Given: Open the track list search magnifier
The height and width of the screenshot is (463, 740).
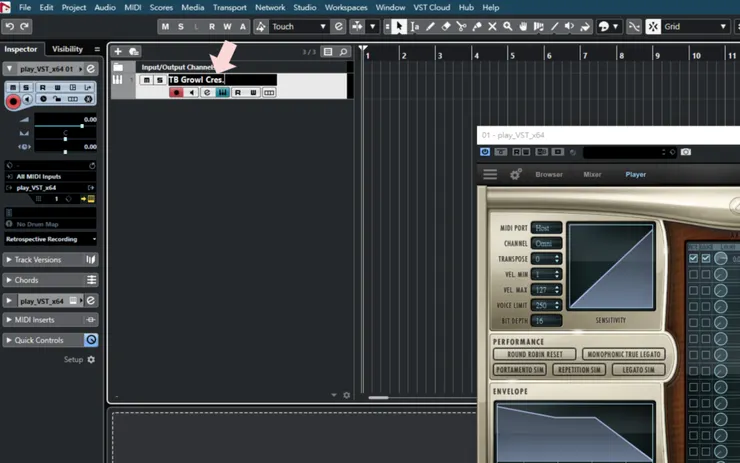Looking at the screenshot, I should [x=344, y=51].
